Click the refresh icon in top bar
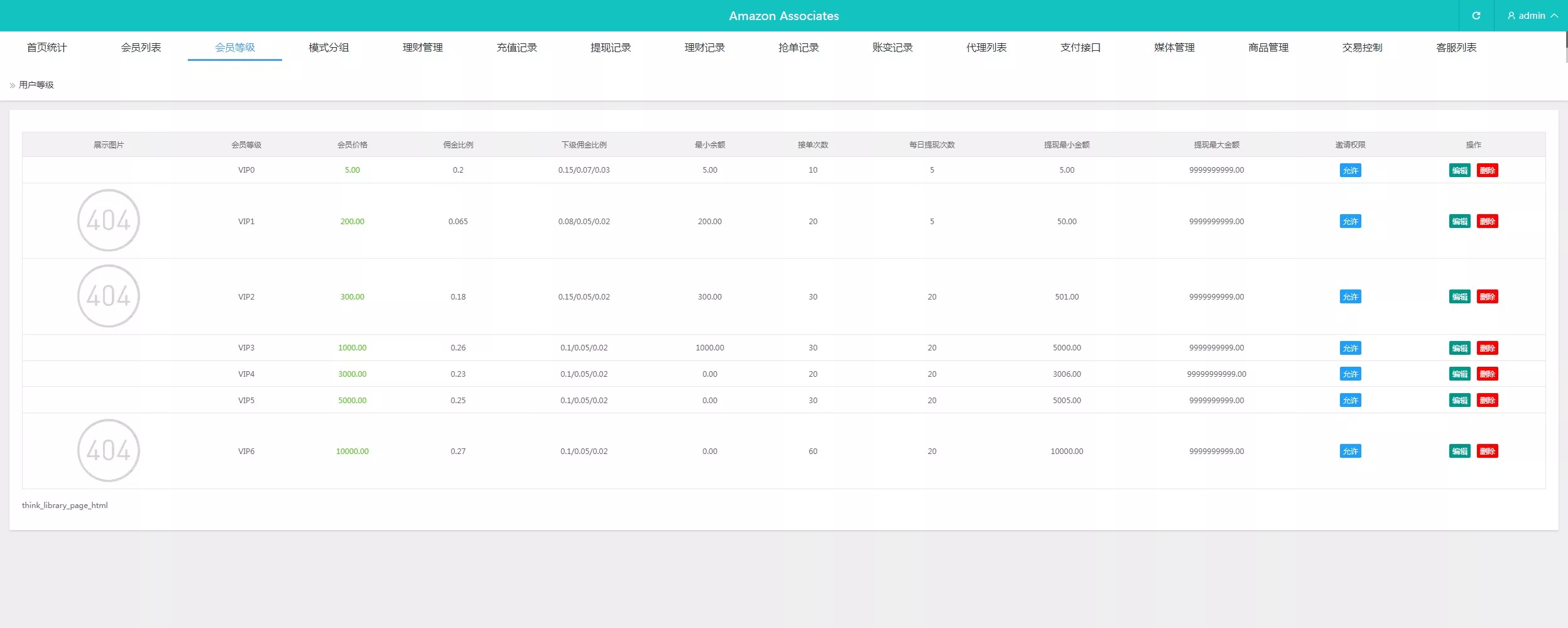 click(1476, 16)
